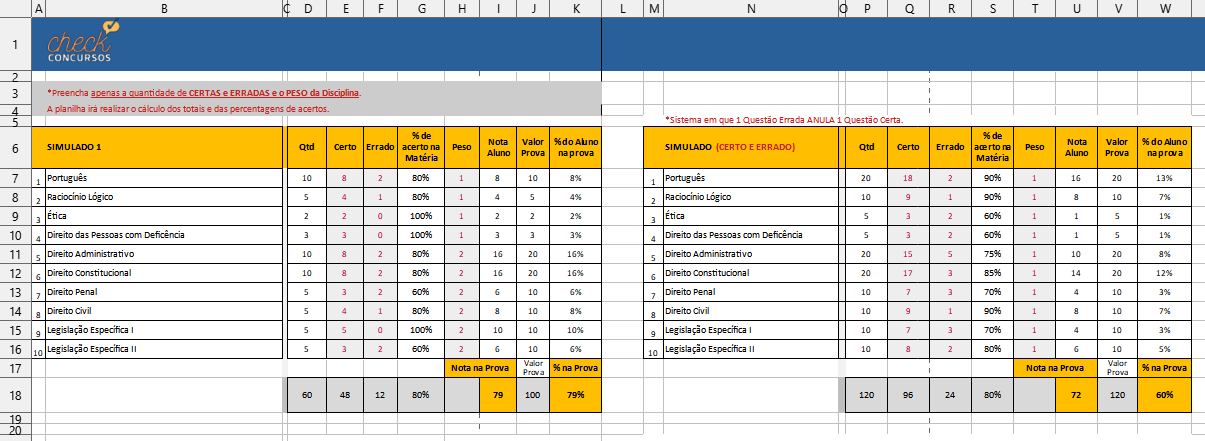Click "75%" in Direito Administrativo row
This screenshot has width=1205, height=441.
point(992,254)
